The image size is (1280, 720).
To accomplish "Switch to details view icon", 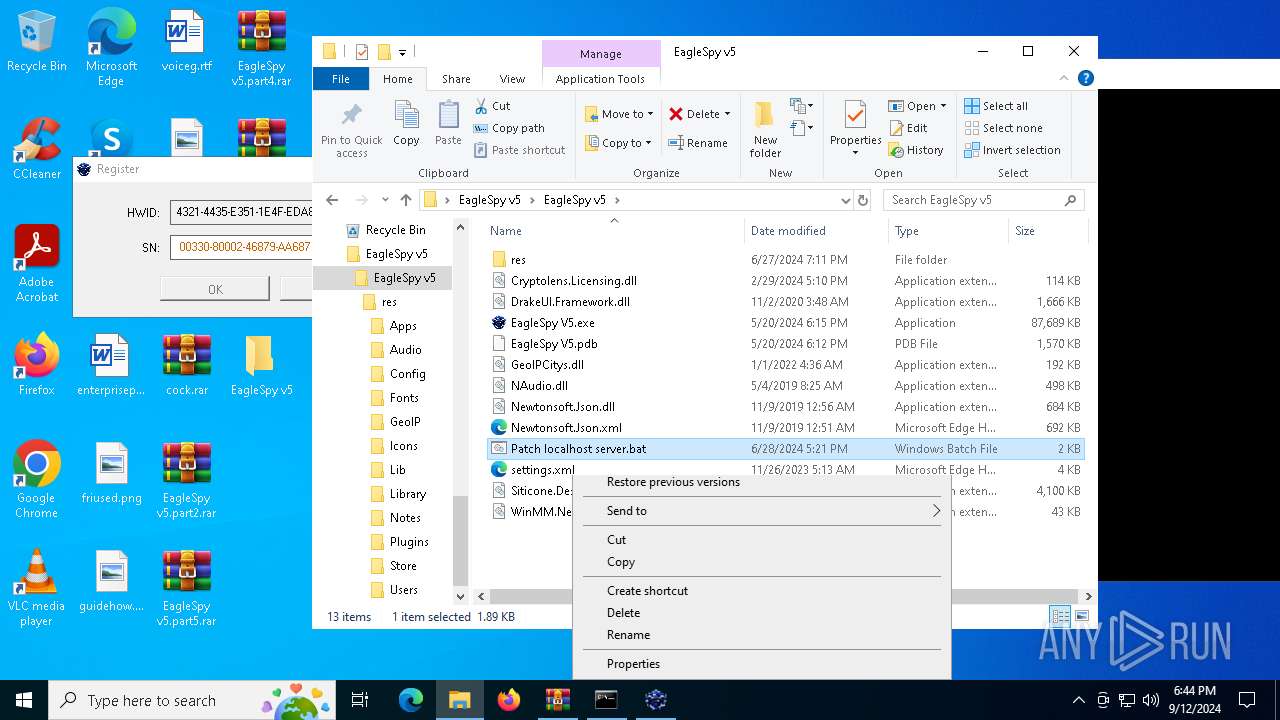I will 1060,617.
